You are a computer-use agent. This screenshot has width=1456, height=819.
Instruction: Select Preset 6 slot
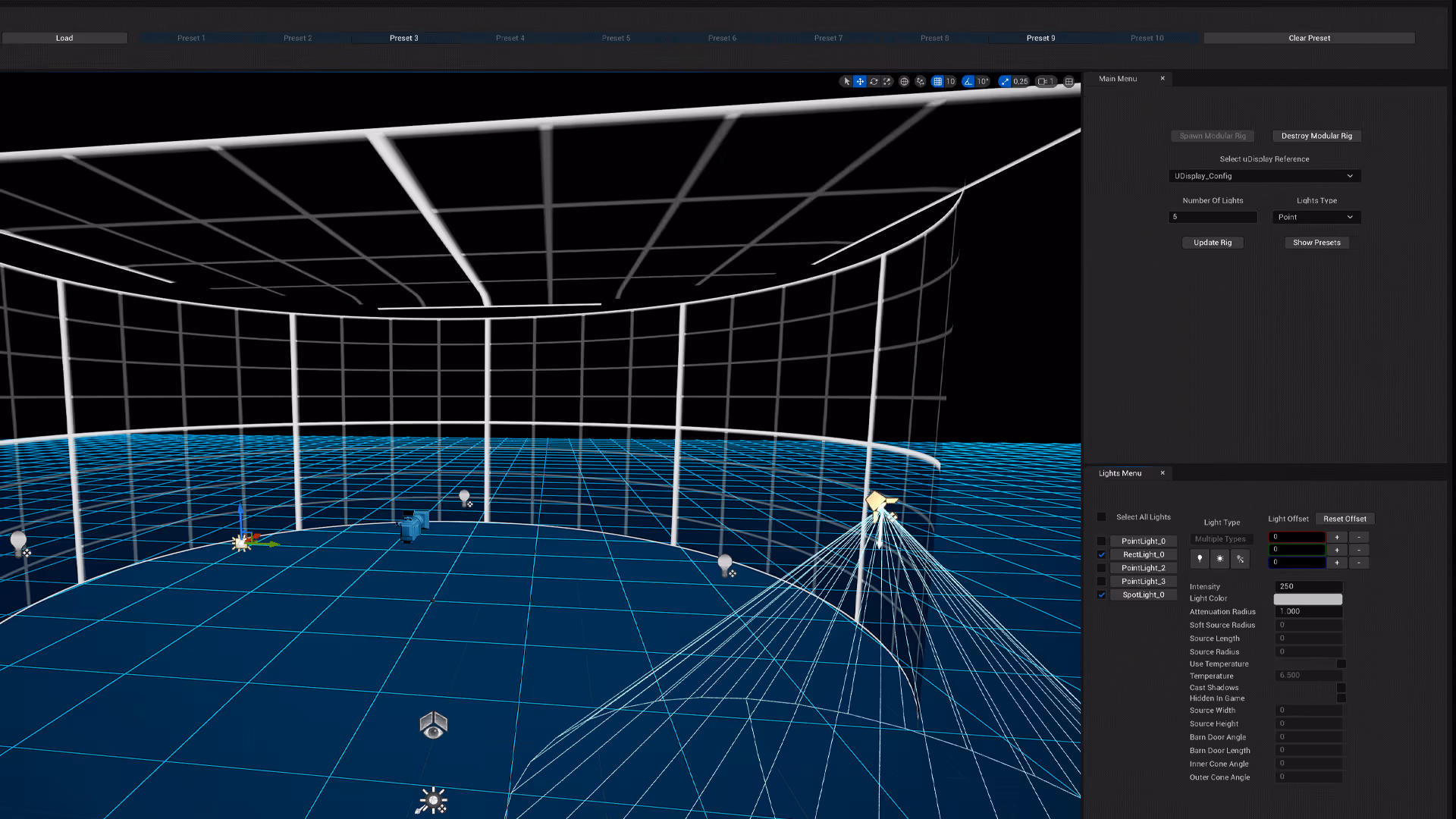722,38
